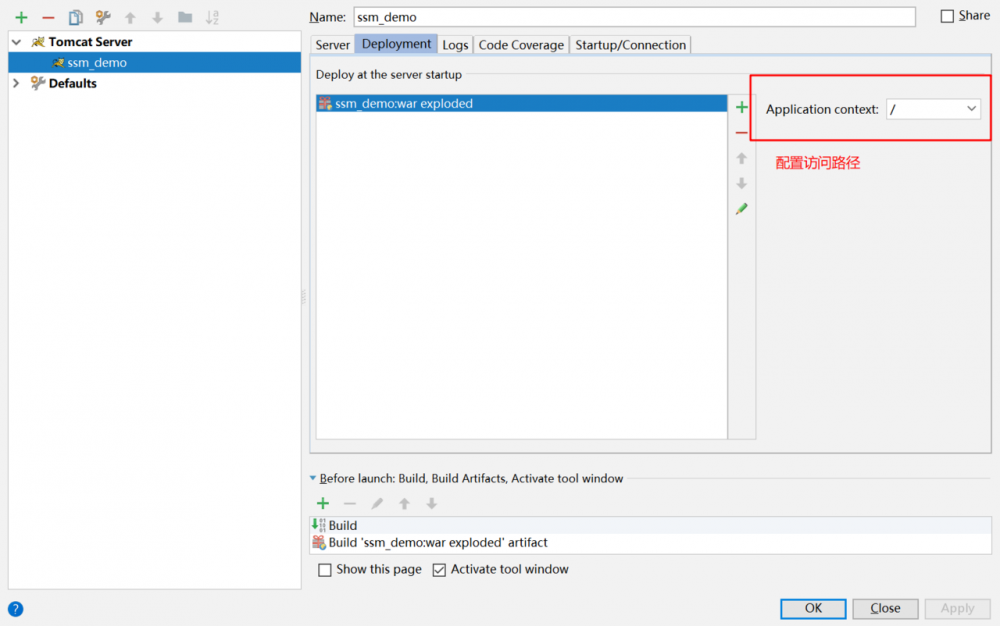Uncheck the Activate tool window checkbox

[x=439, y=570]
